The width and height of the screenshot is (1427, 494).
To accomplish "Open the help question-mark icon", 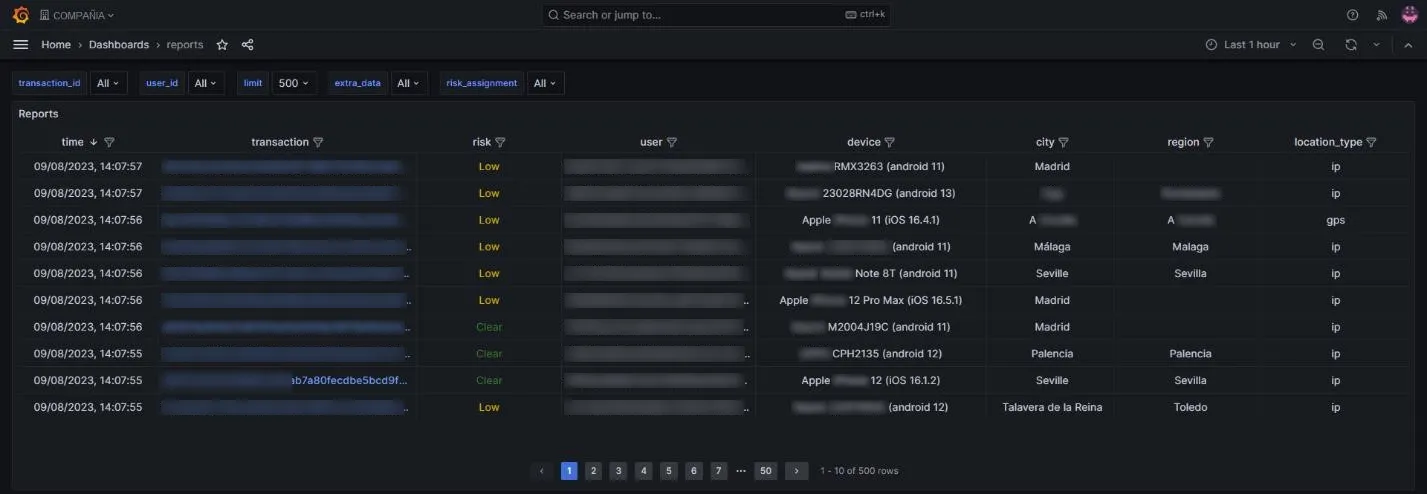I will (1353, 15).
